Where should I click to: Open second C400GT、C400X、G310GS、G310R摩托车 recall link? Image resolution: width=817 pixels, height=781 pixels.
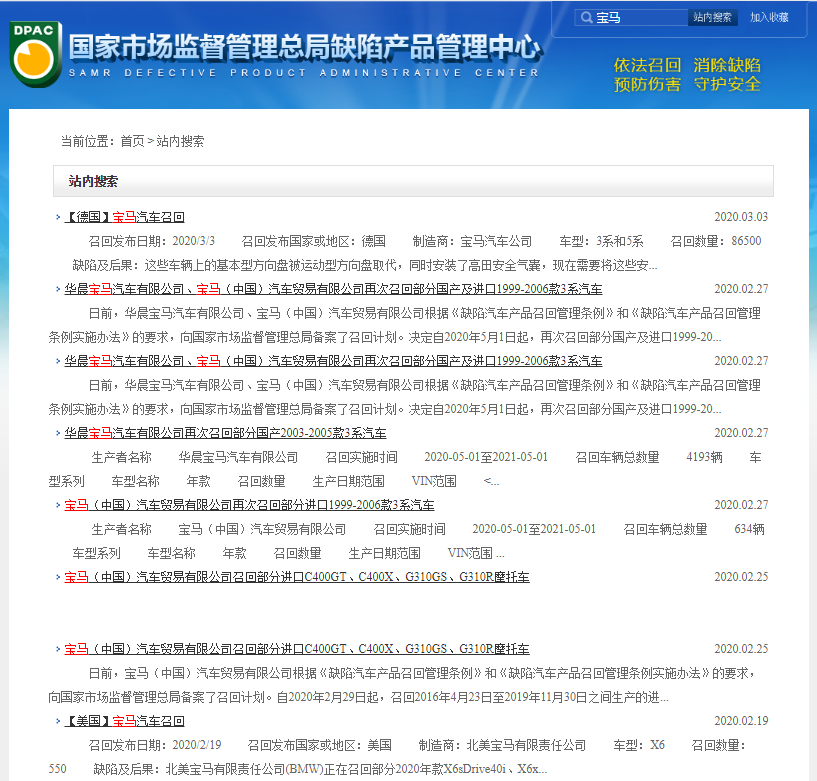(x=297, y=649)
